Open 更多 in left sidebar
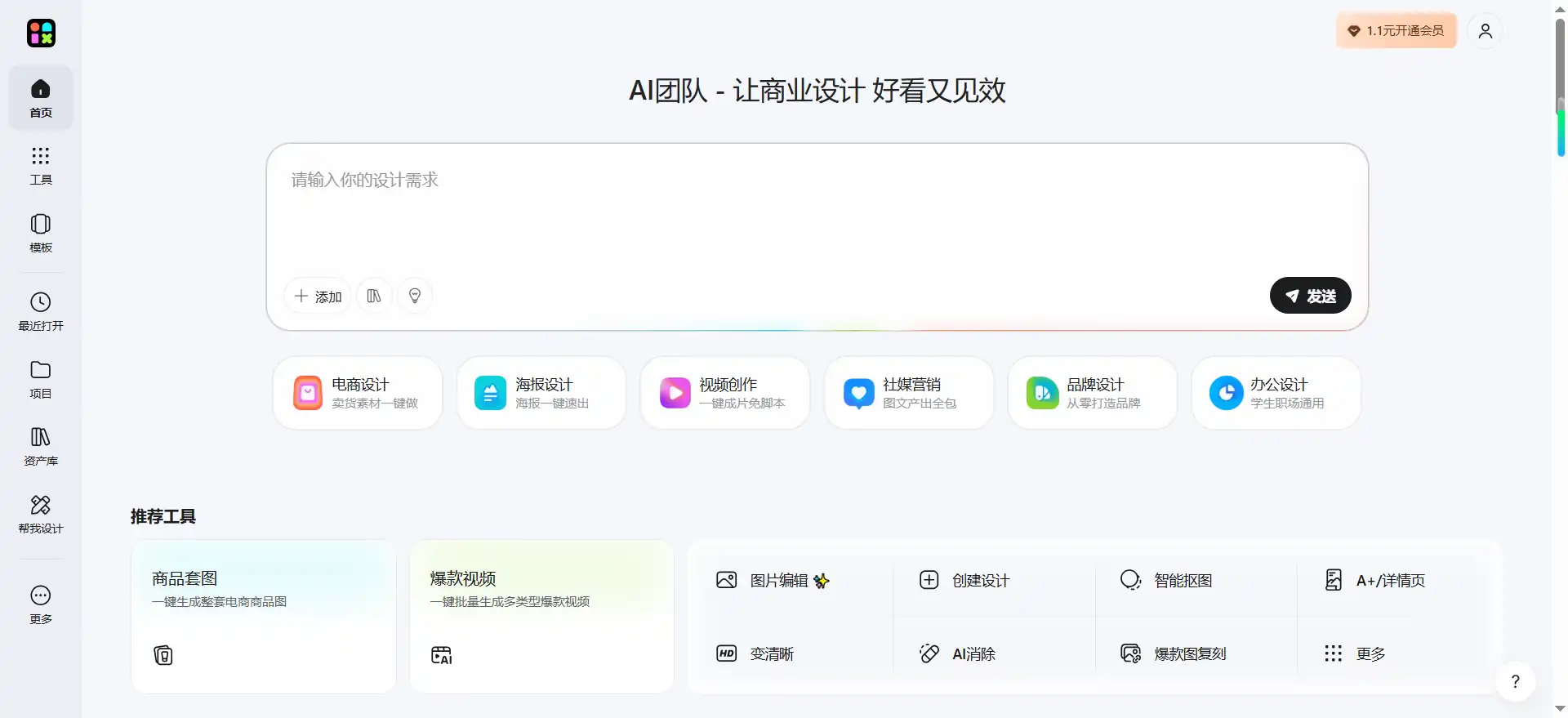1568x718 pixels. pyautogui.click(x=41, y=605)
